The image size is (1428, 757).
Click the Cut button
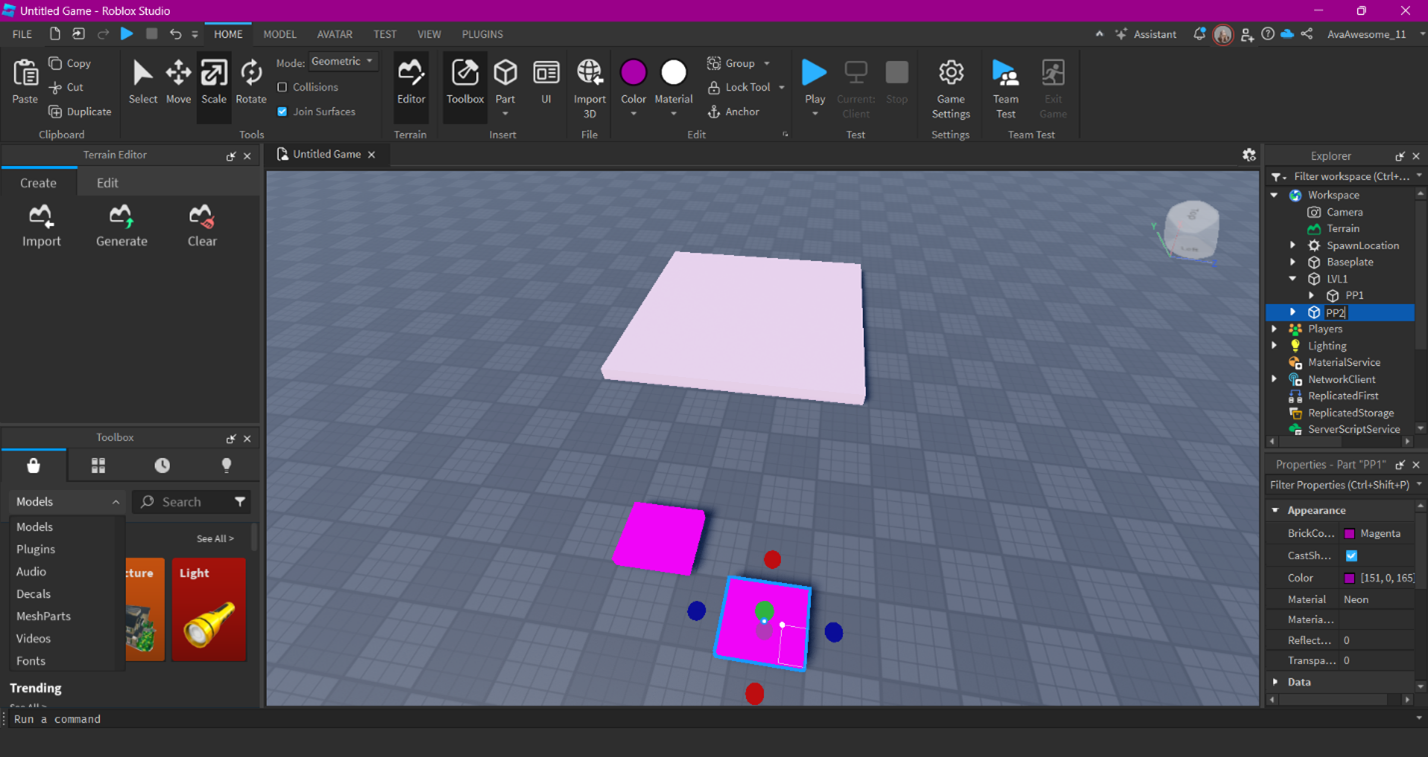(66, 87)
